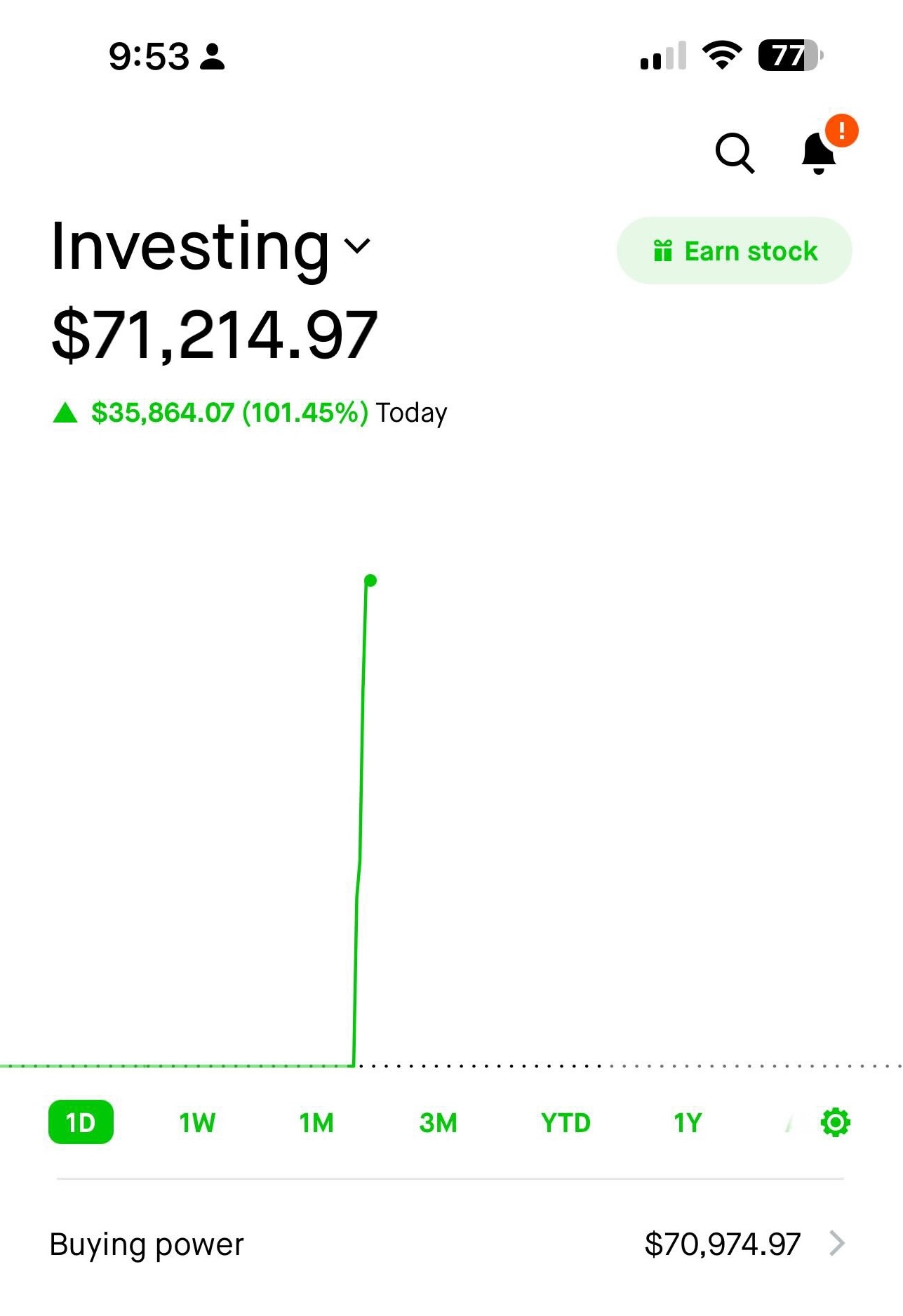Tap the Wi-Fi status icon
This screenshot has width=903, height=1316.
pyautogui.click(x=722, y=55)
